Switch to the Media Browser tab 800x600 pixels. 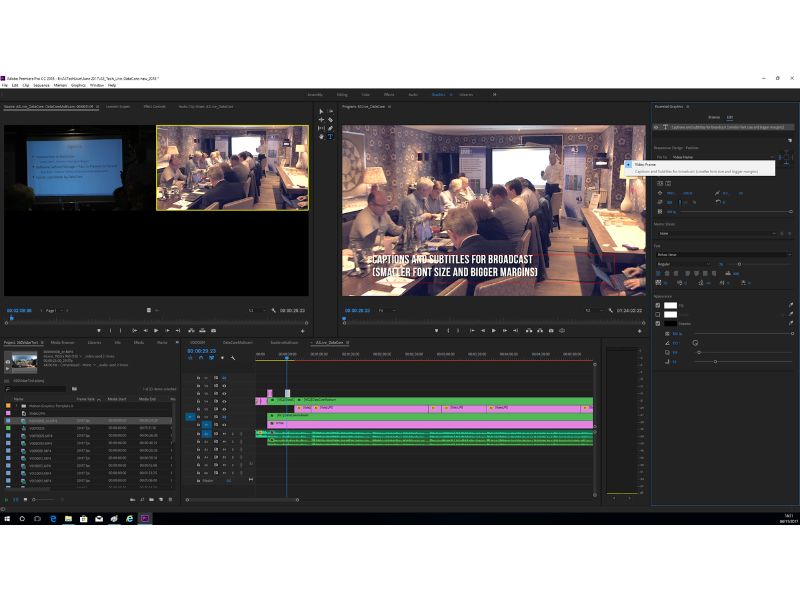click(63, 342)
